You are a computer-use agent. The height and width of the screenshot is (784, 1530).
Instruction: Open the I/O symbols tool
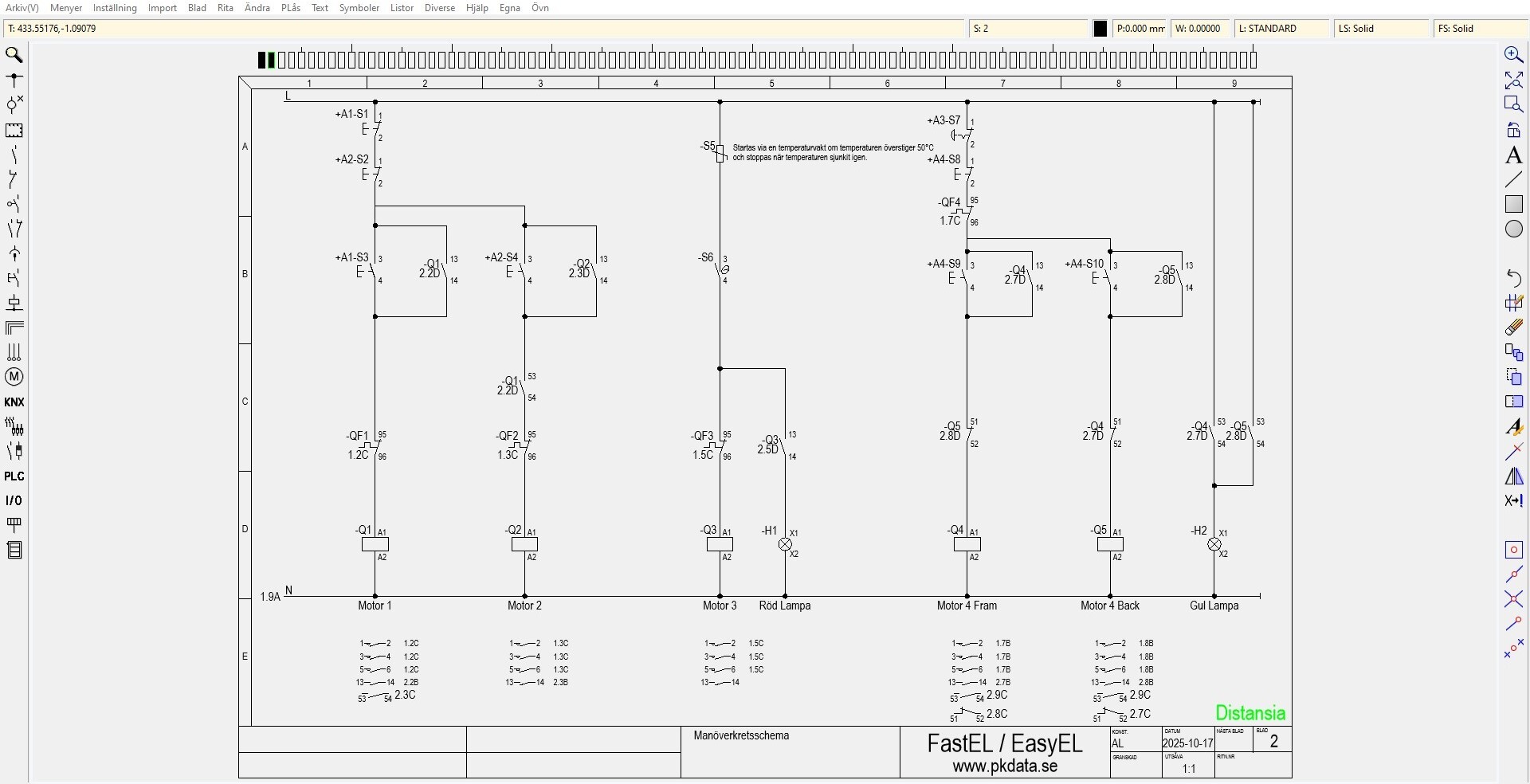[14, 501]
